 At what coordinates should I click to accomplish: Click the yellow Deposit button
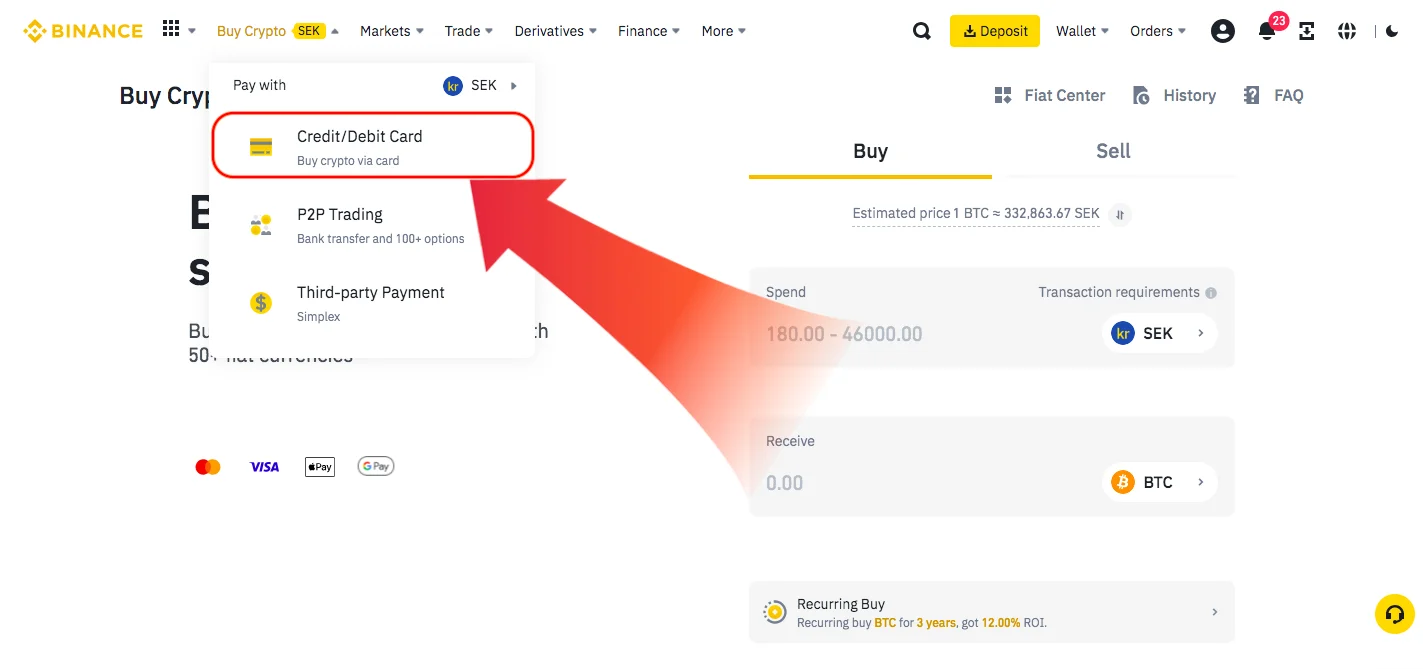point(994,31)
